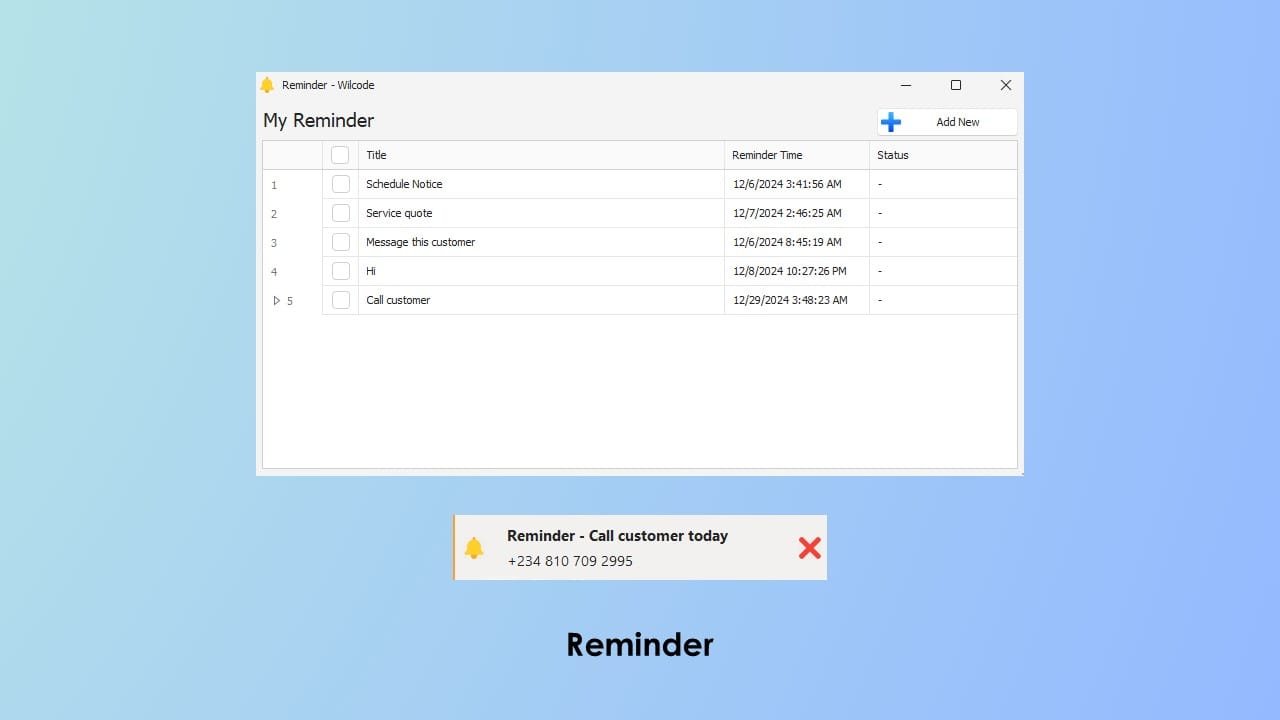1280x720 pixels.
Task: Select row header number 3
Action: pos(274,243)
